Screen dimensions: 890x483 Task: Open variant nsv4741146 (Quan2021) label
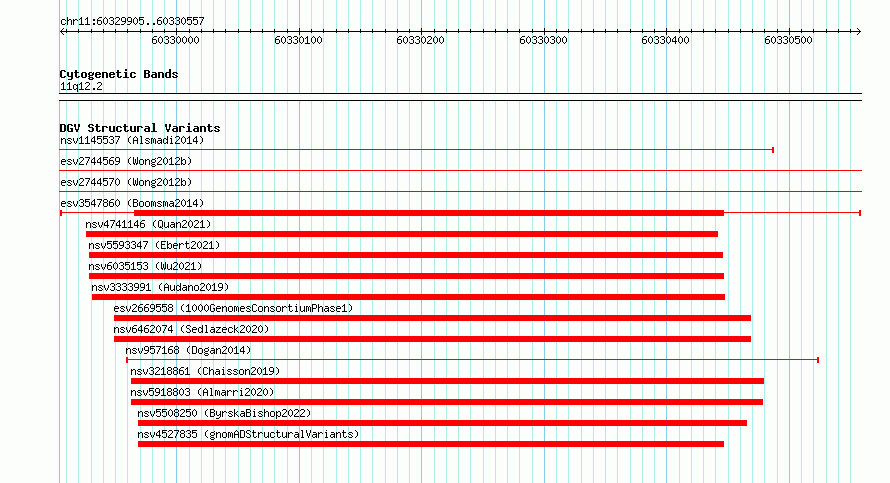coord(148,224)
